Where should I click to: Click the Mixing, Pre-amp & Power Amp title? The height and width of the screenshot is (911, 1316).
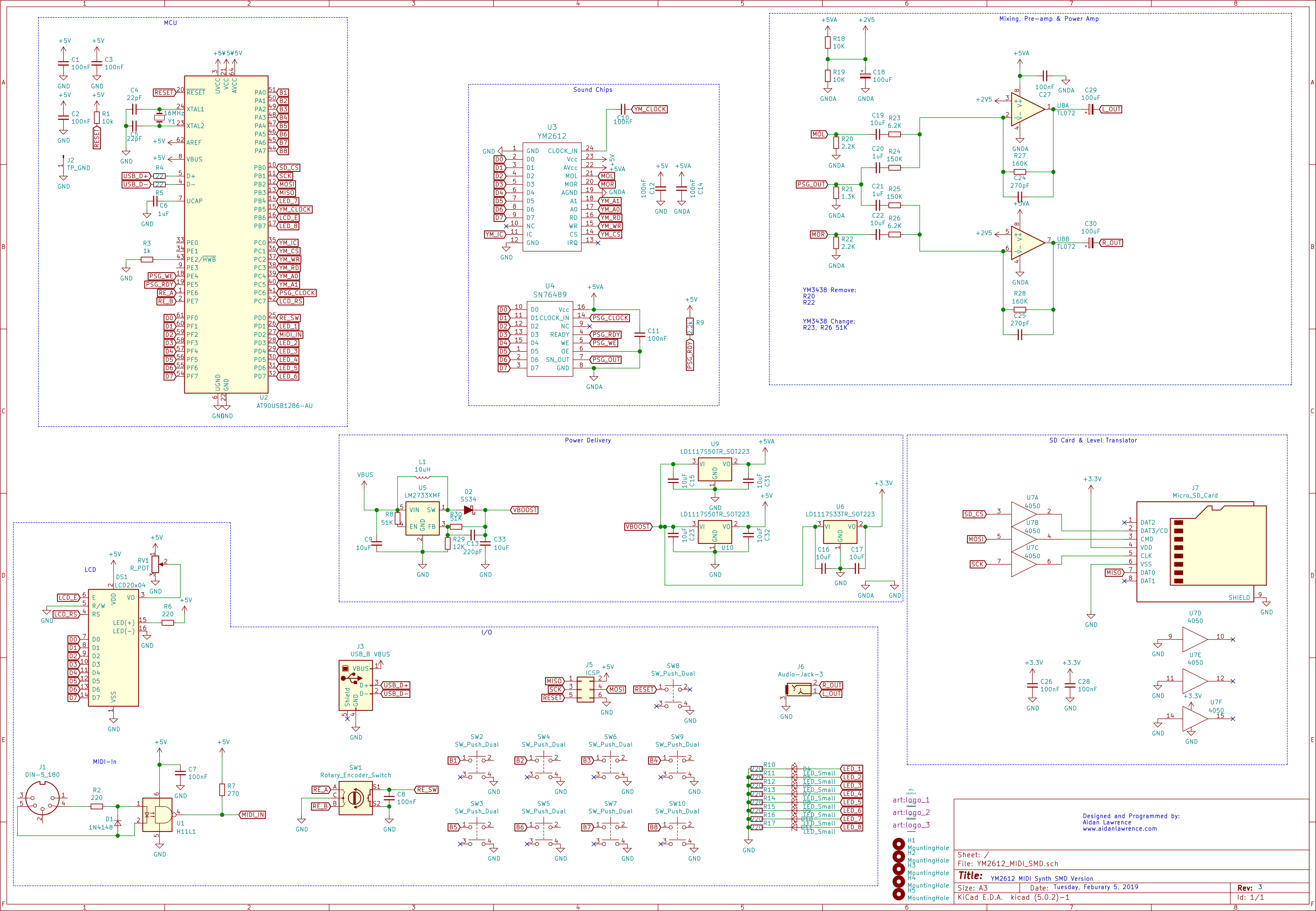(x=1049, y=19)
